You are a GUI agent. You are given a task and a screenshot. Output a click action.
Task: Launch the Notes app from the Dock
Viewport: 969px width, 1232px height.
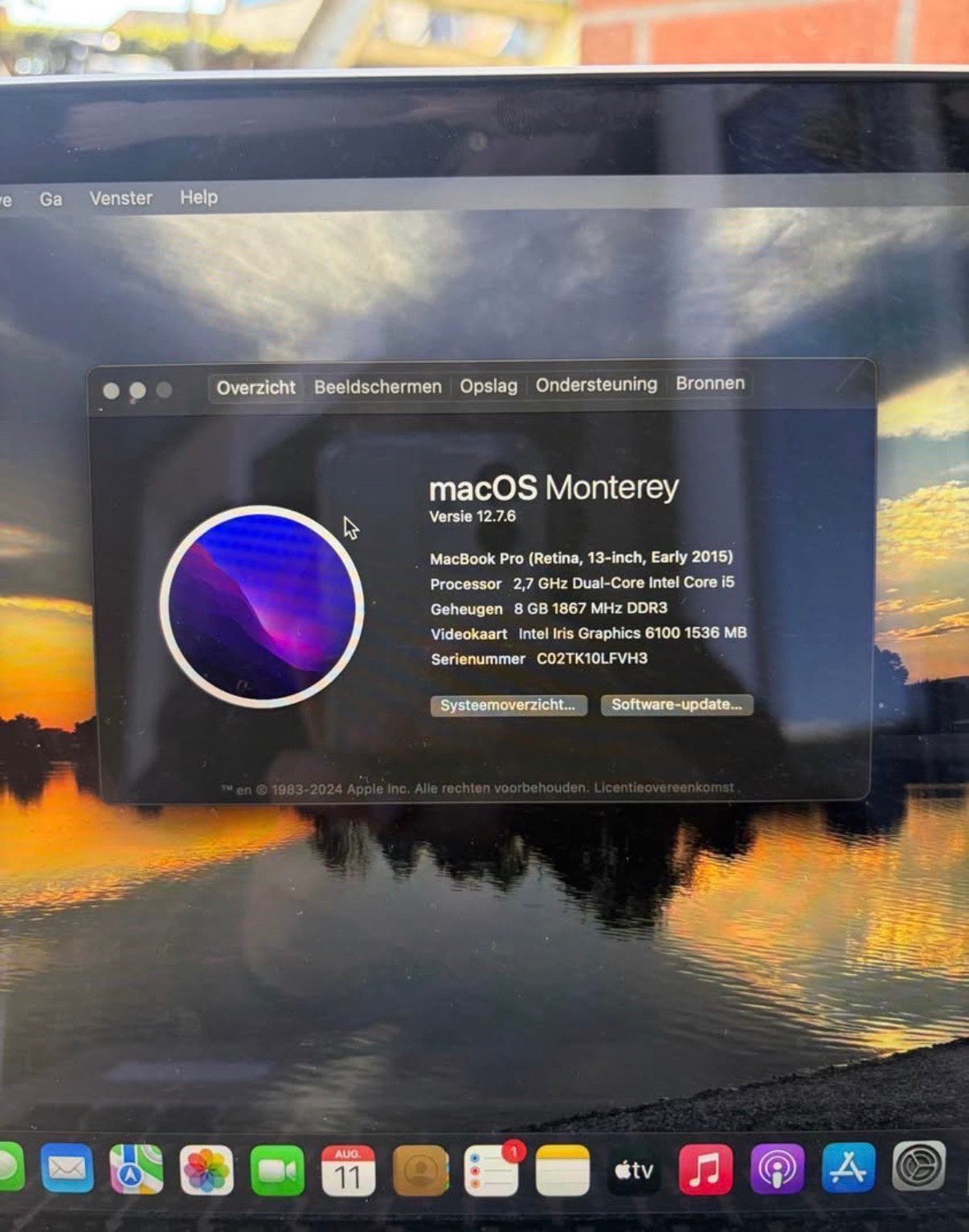pyautogui.click(x=562, y=1171)
